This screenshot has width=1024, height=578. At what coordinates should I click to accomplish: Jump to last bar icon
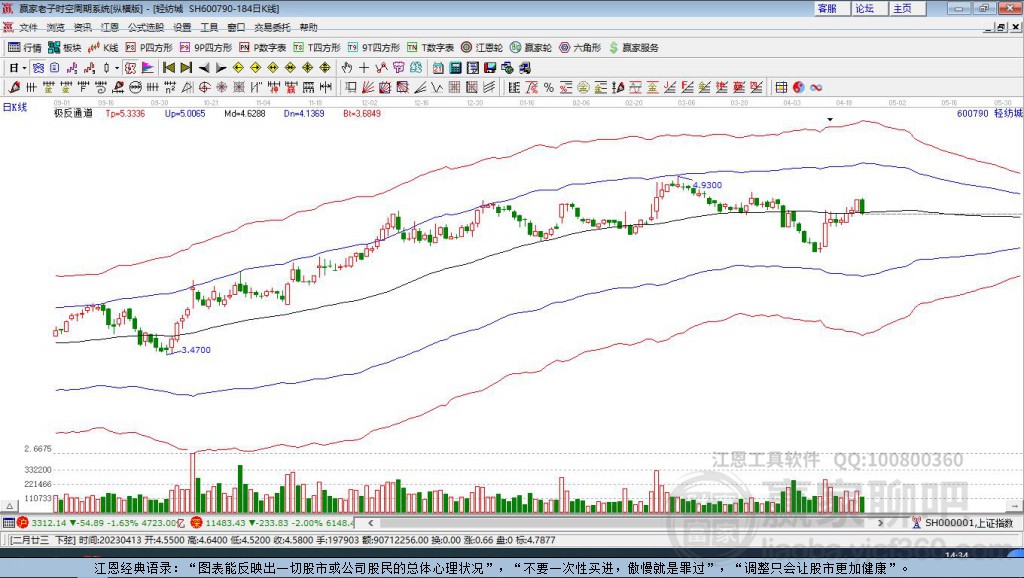(x=186, y=68)
